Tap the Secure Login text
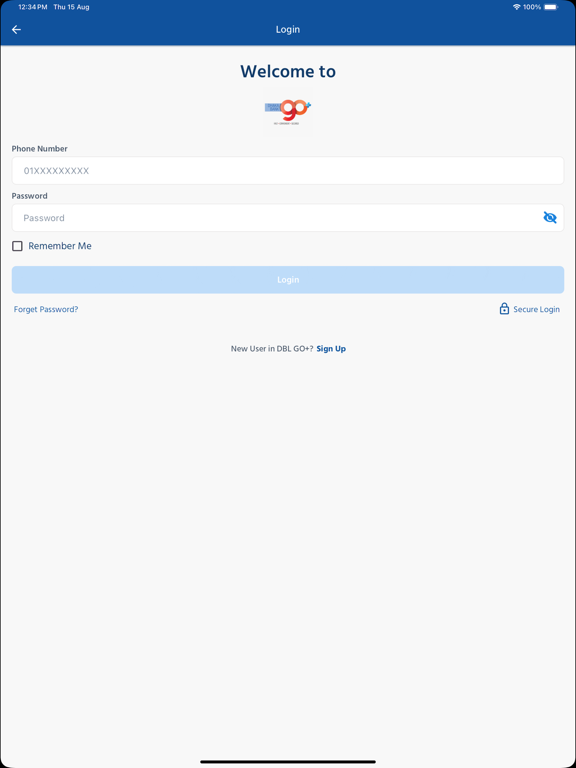 536,310
